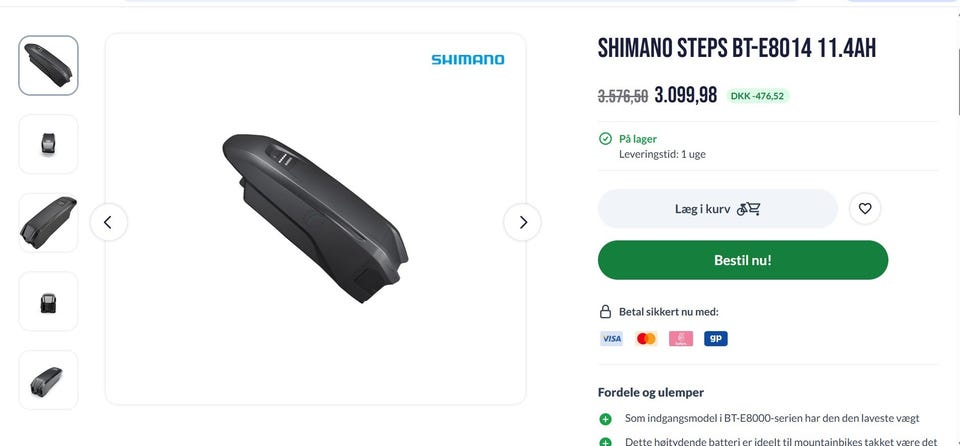960x446 pixels.
Task: Select the second battery thumbnail
Action: [x=48, y=144]
